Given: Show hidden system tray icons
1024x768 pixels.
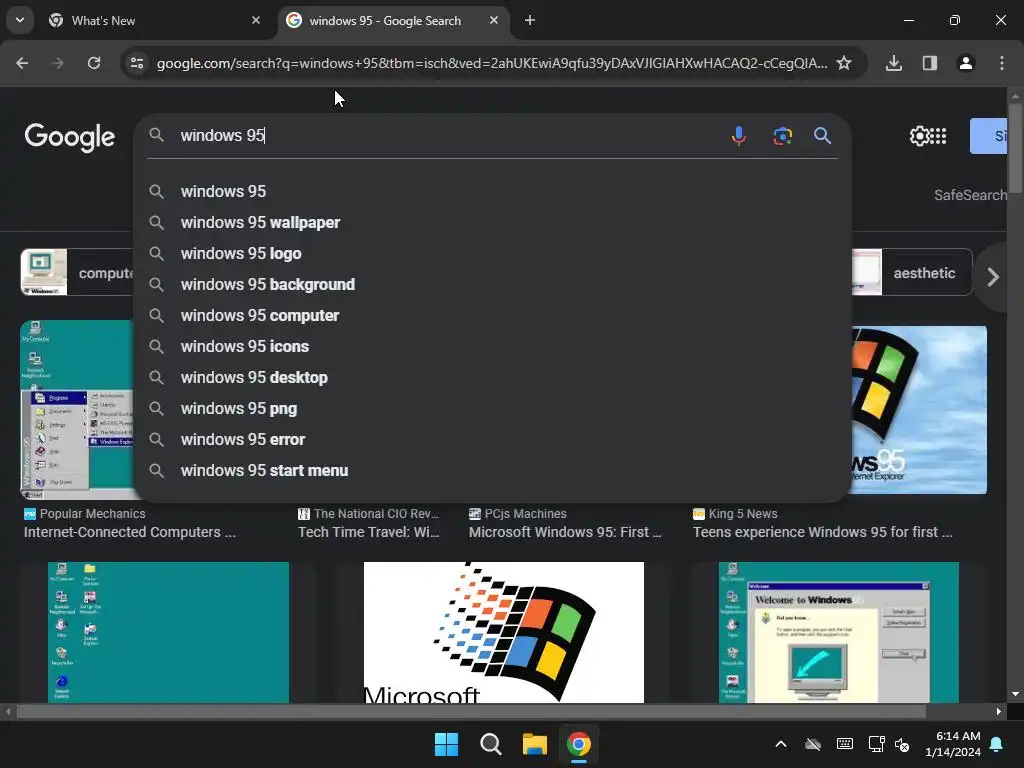Looking at the screenshot, I should pyautogui.click(x=780, y=744).
